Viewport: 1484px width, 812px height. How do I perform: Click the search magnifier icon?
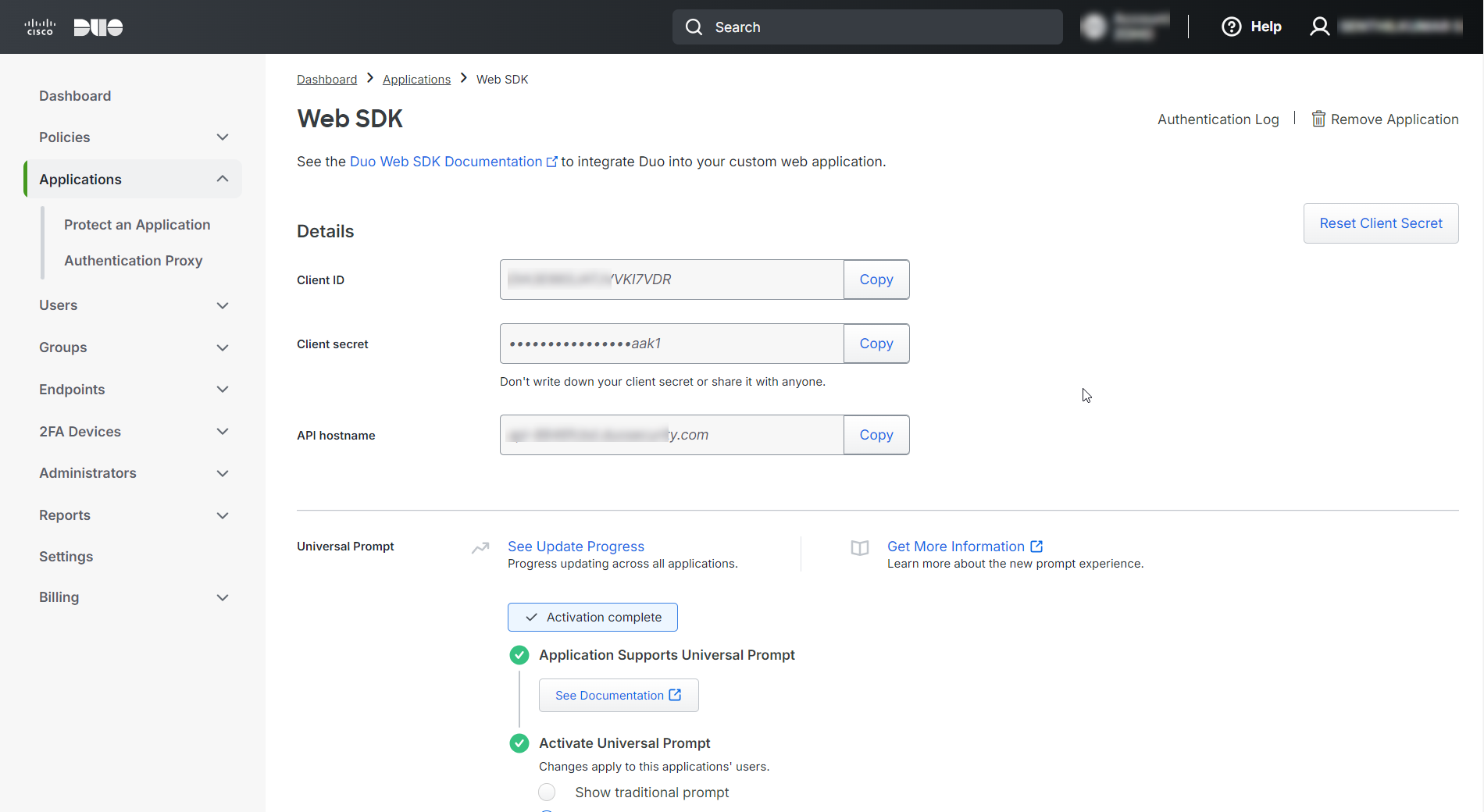click(x=694, y=27)
